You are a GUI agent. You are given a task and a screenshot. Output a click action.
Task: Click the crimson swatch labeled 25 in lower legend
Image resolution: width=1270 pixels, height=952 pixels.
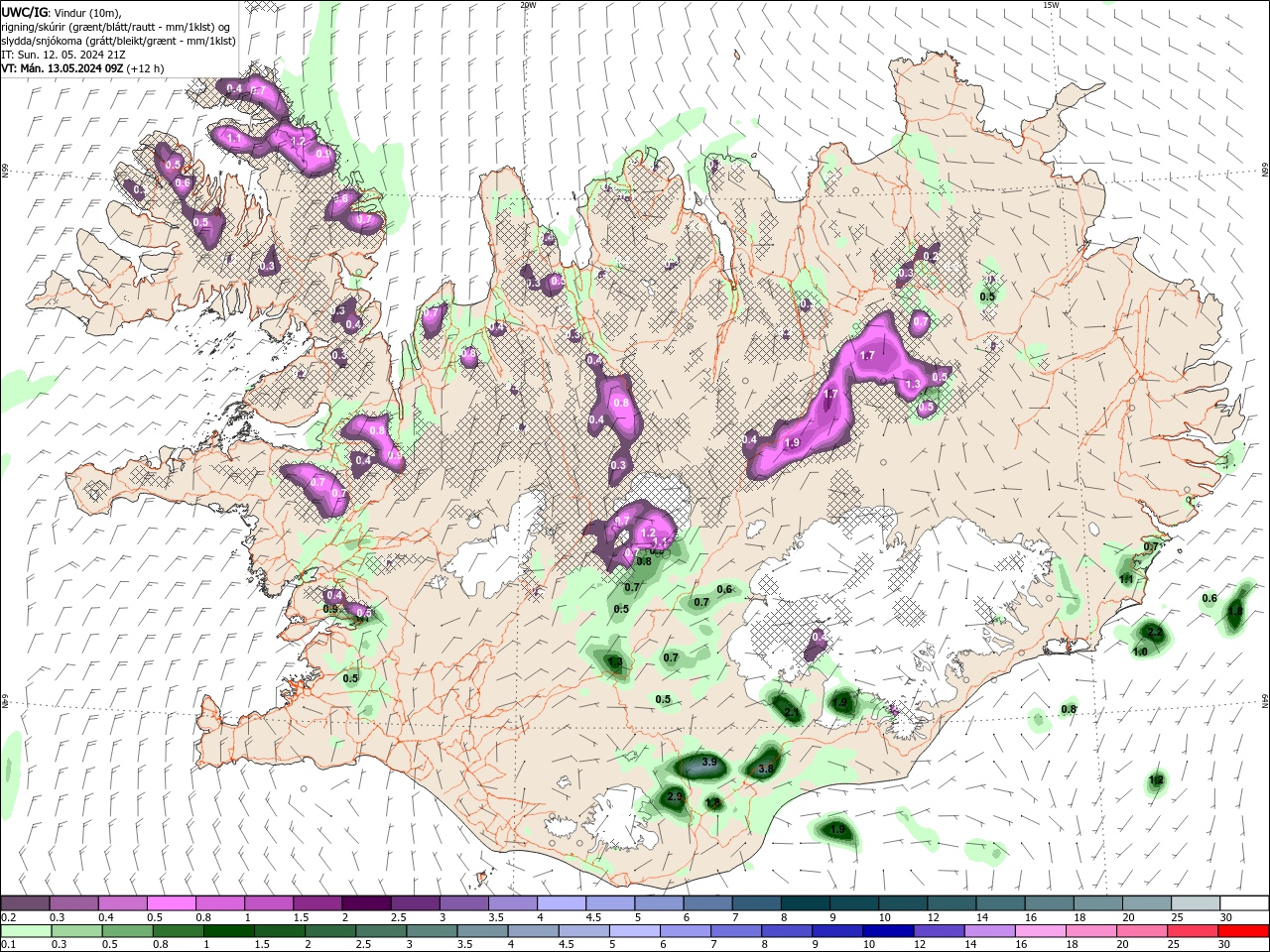(x=1194, y=931)
